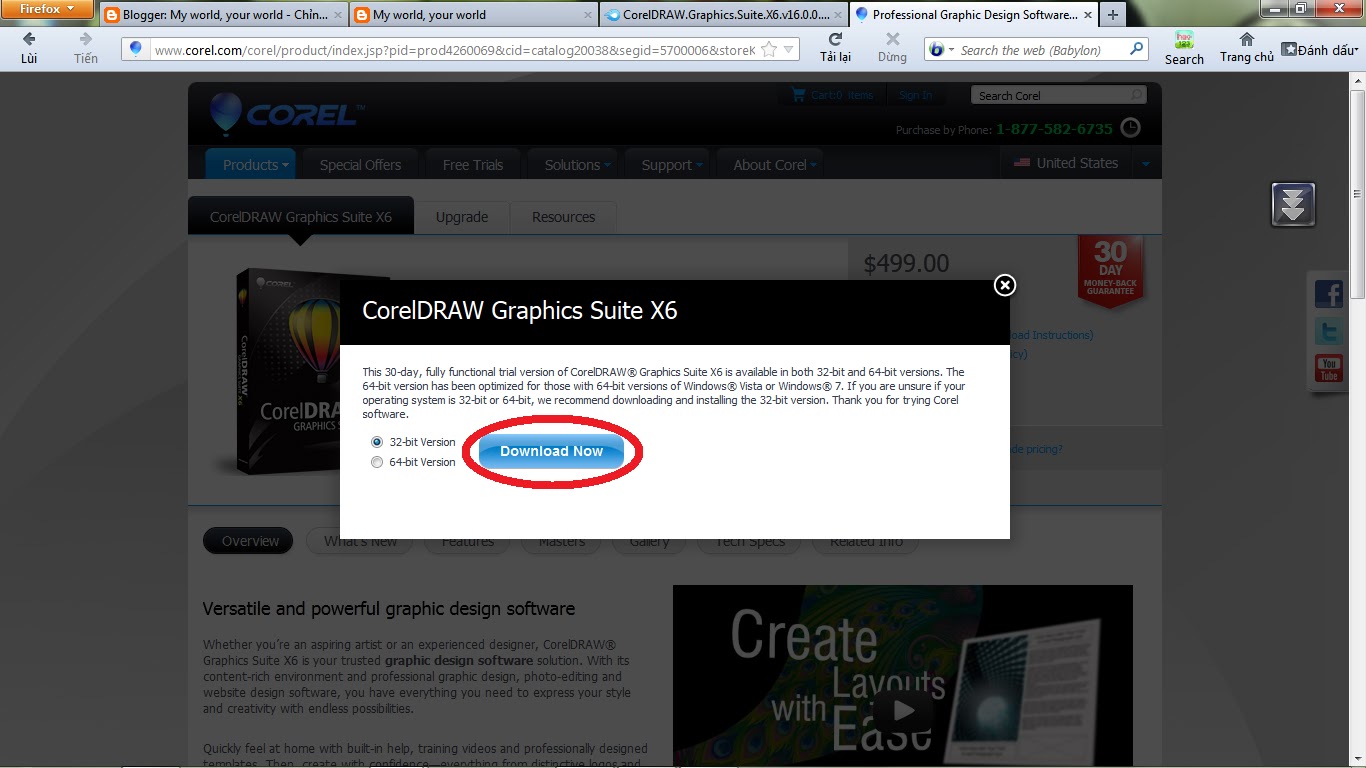
Task: Switch to the CorelDRAW.Graphics.Suite.X6 browser tab
Action: click(724, 15)
